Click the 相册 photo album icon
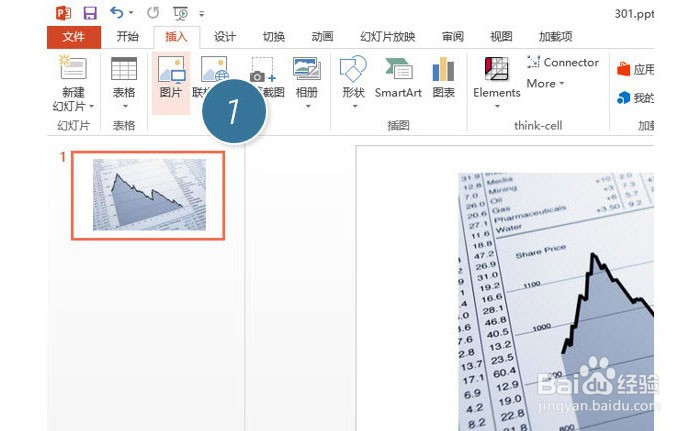 coord(307,69)
